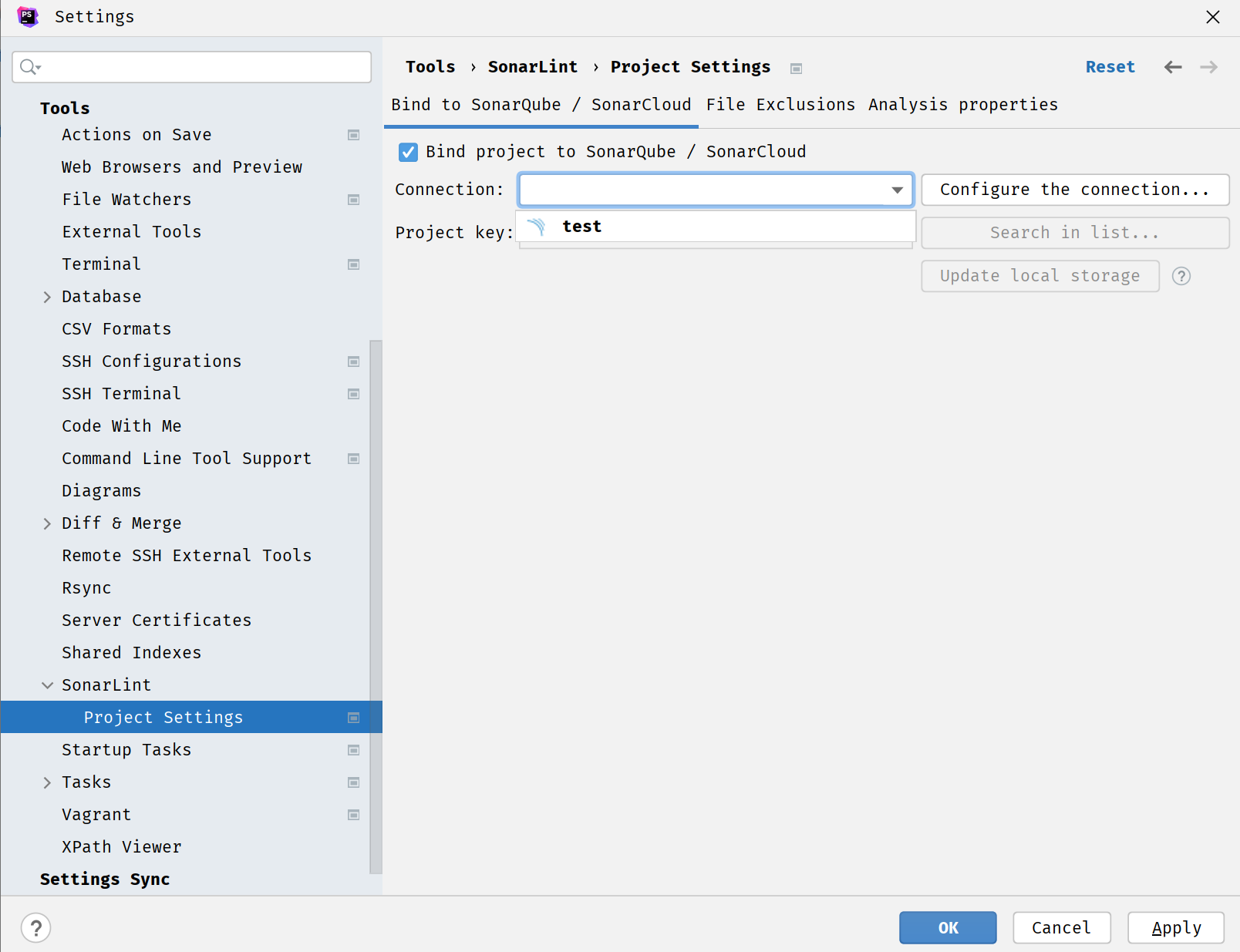Click project-level icon beside breadcrumb title
The width and height of the screenshot is (1240, 952).
tap(796, 69)
